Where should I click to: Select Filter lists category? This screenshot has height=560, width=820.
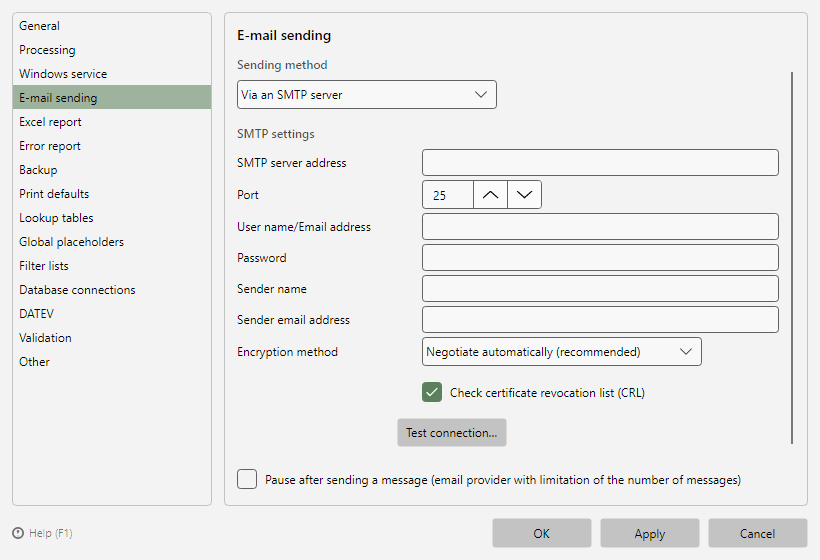point(112,266)
